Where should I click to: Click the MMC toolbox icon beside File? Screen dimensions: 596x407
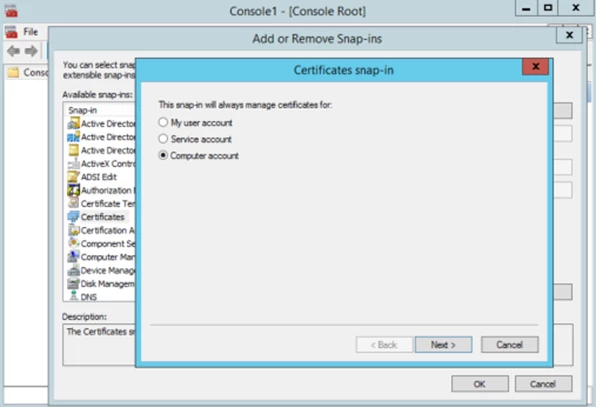point(11,32)
